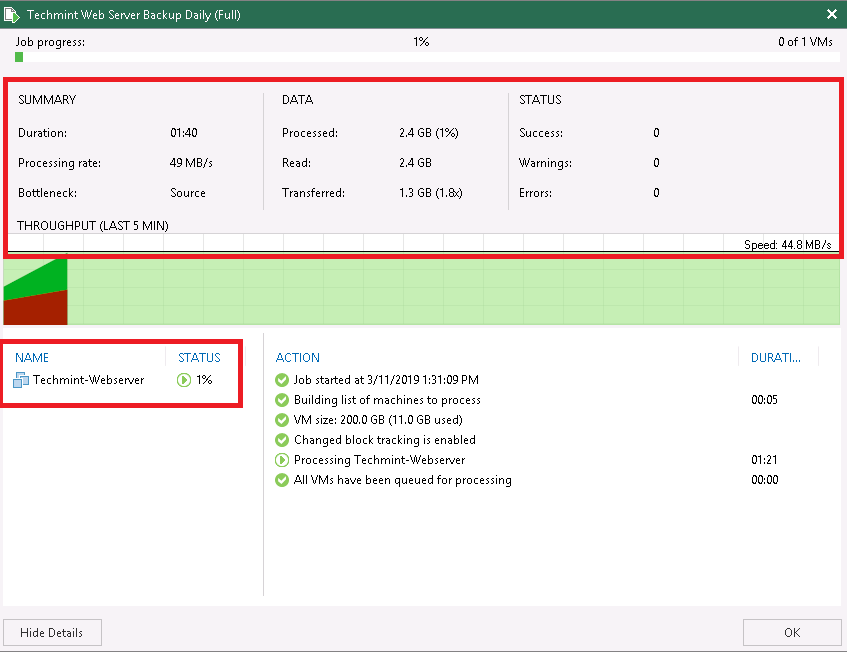Click the checkmark beside the job start entry
The width and height of the screenshot is (847, 652).
(281, 380)
